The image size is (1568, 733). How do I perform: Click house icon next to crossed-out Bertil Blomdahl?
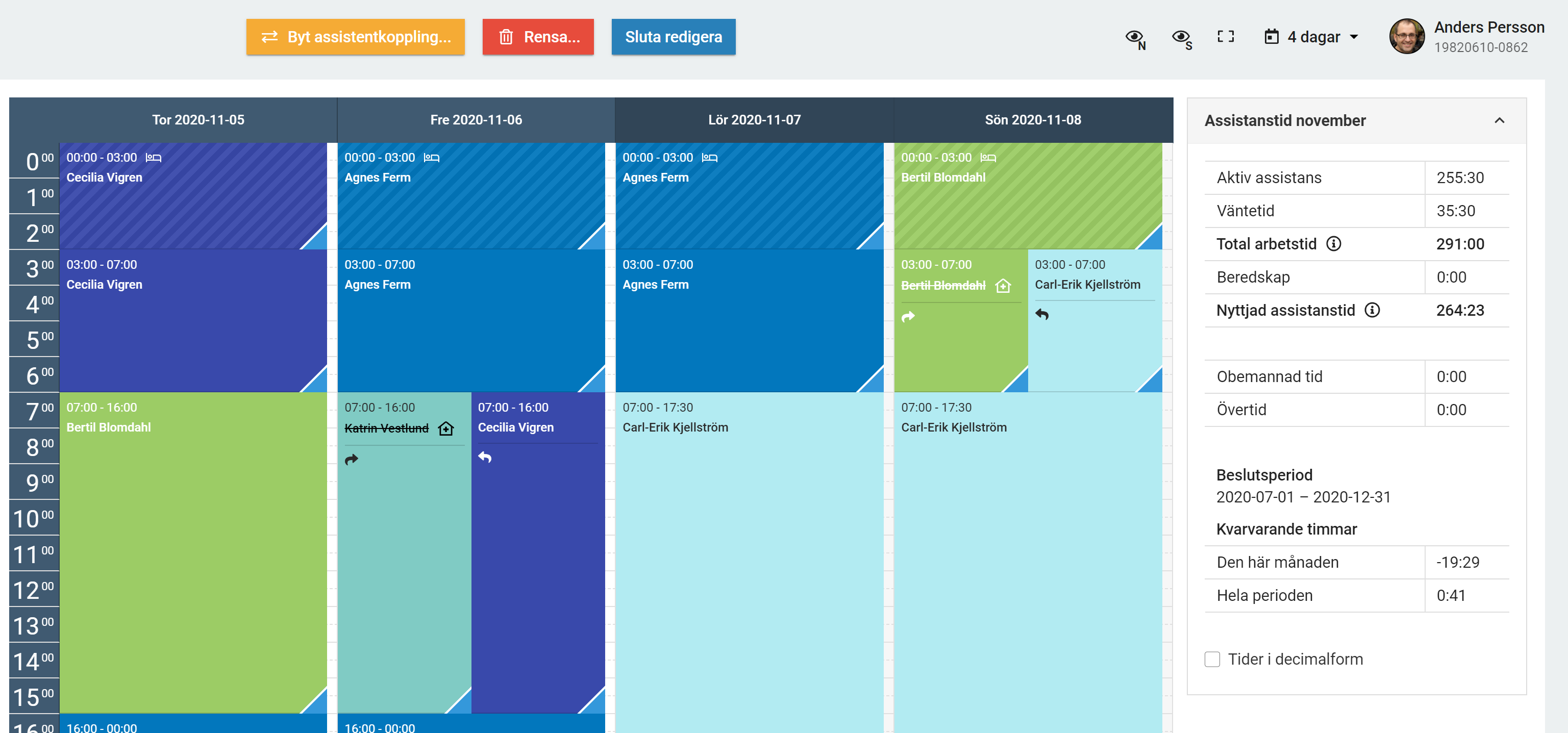[x=1003, y=285]
